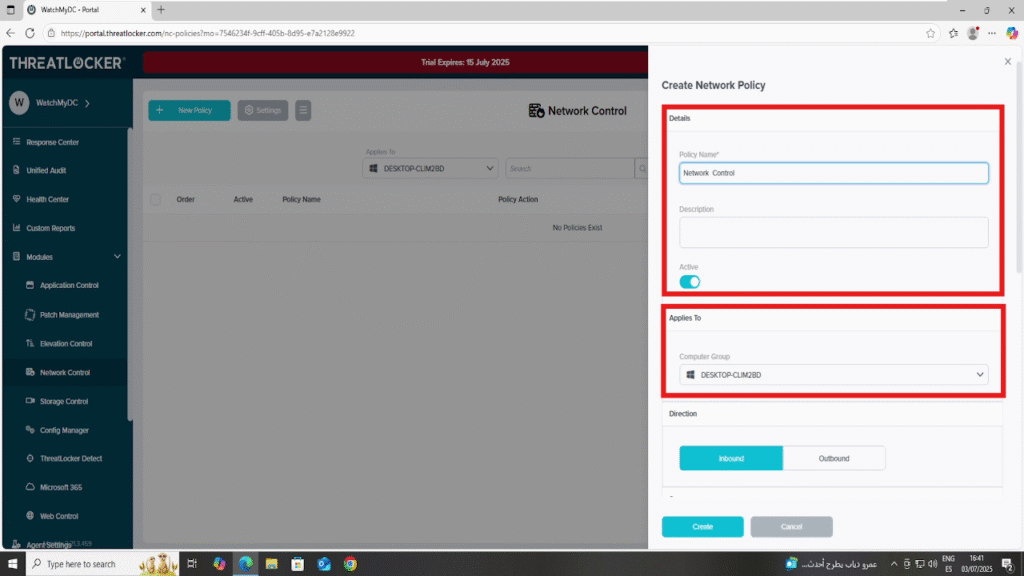
Task: Open Outlook from the taskbar
Action: coord(324,564)
